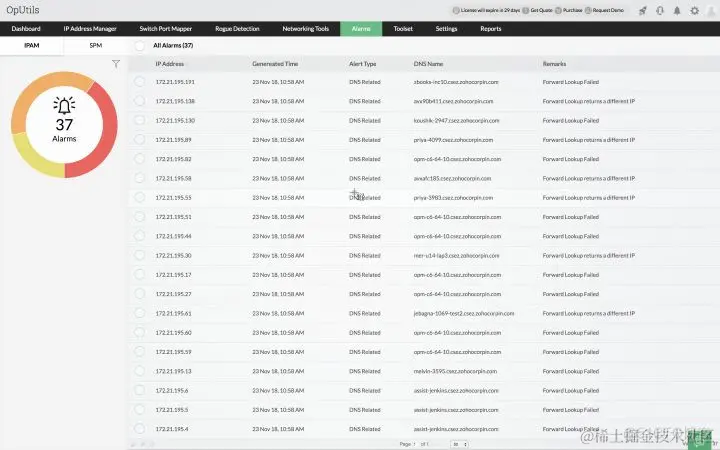Click the icon beside Get Quote
720x450 pixels.
point(526,10)
